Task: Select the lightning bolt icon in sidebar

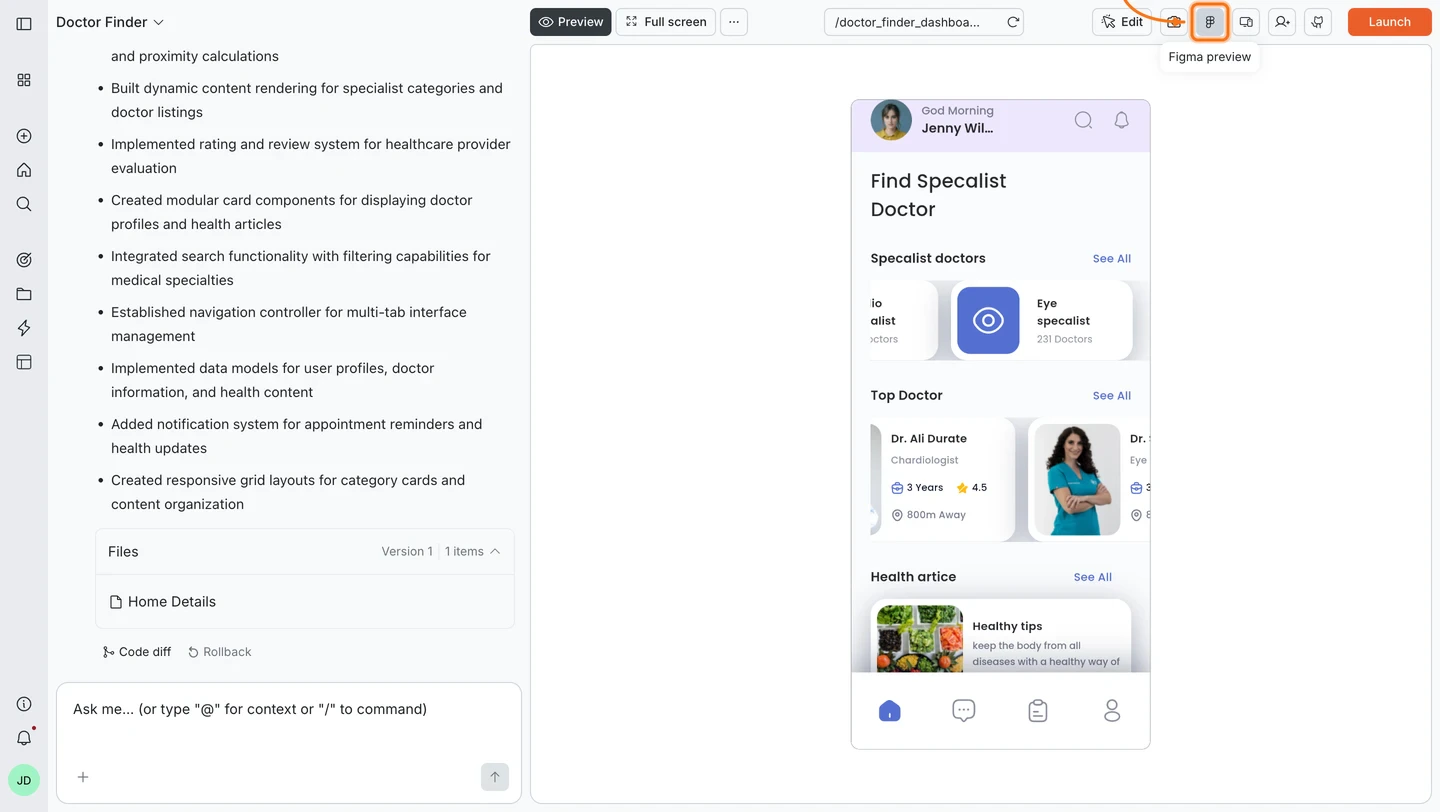Action: (23, 327)
